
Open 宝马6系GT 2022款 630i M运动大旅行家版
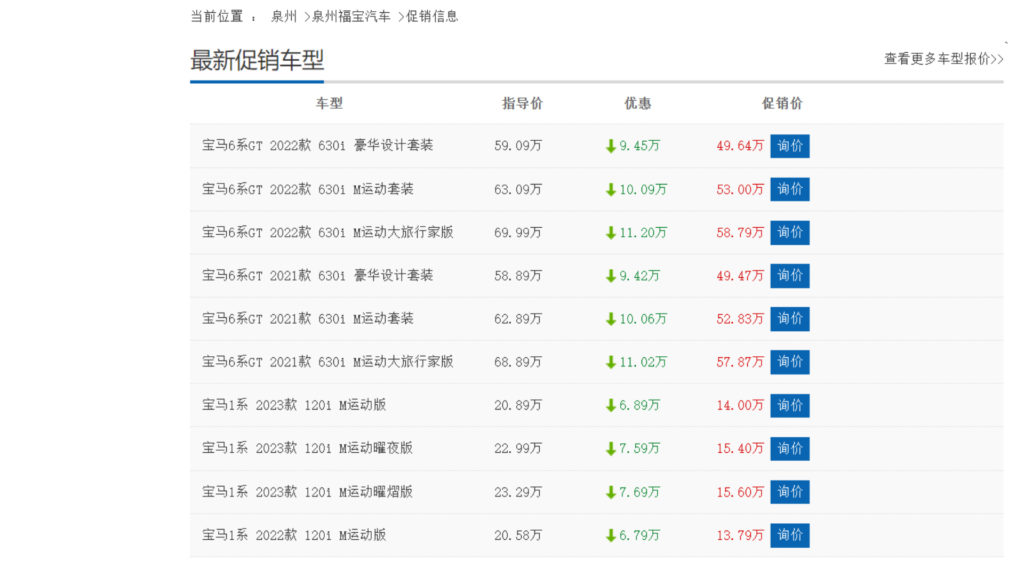pos(327,232)
